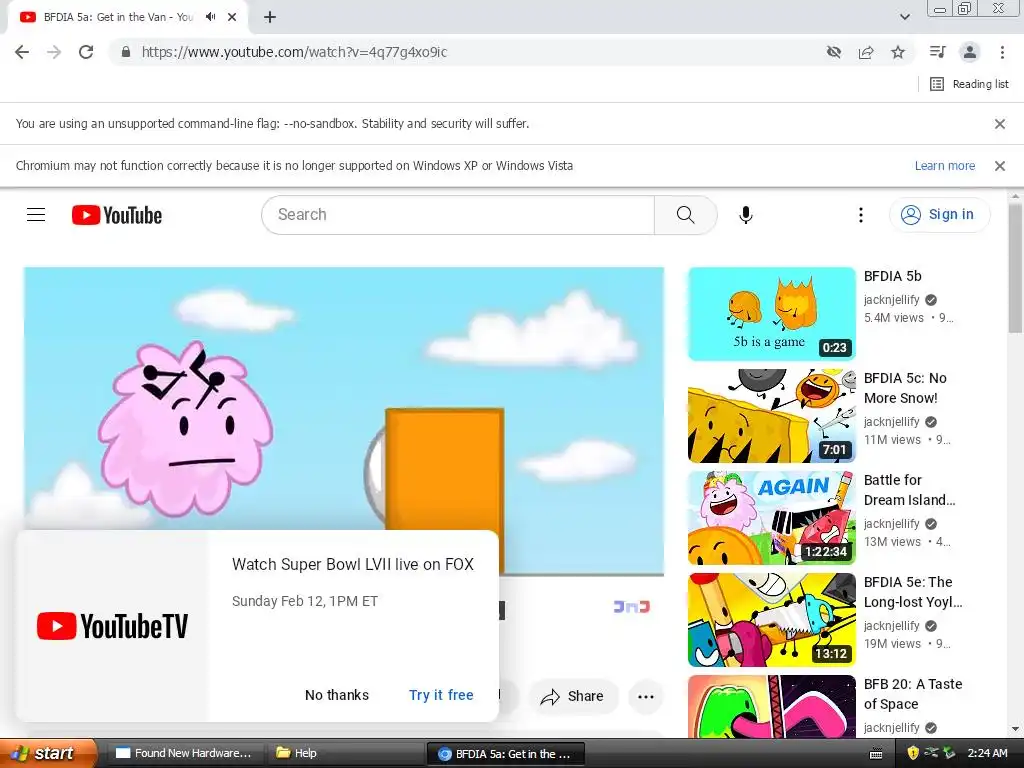Focus the YouTube Search input field
This screenshot has height=768, width=1024.
click(x=458, y=214)
